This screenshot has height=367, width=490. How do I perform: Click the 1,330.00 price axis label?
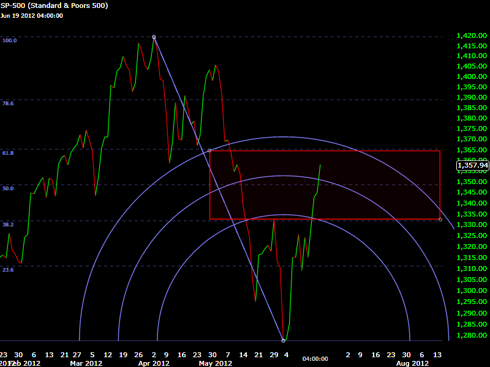[472, 224]
